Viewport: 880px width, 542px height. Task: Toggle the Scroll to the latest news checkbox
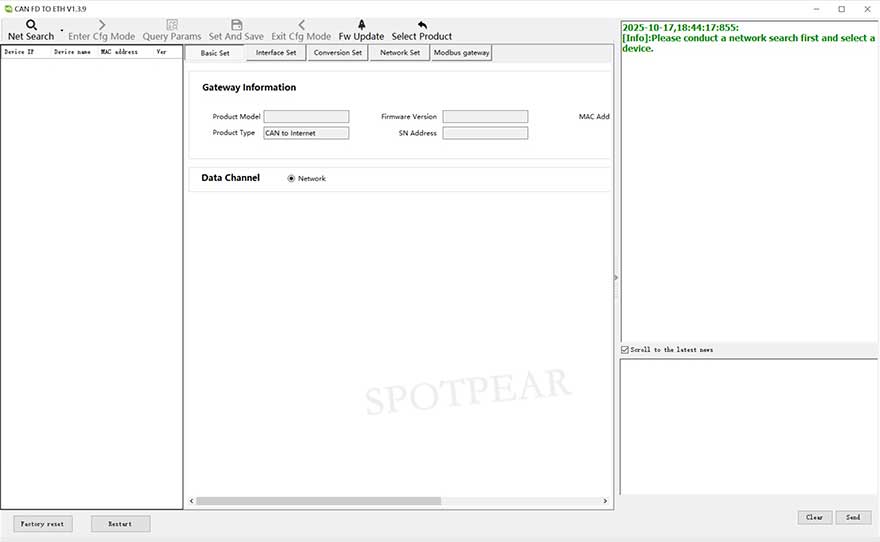[x=625, y=350]
